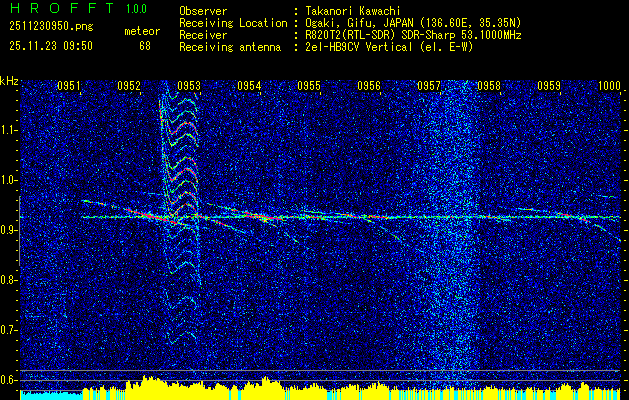629x400 pixels.
Task: Click the 0.7 frequency axis label
Action: point(9,330)
